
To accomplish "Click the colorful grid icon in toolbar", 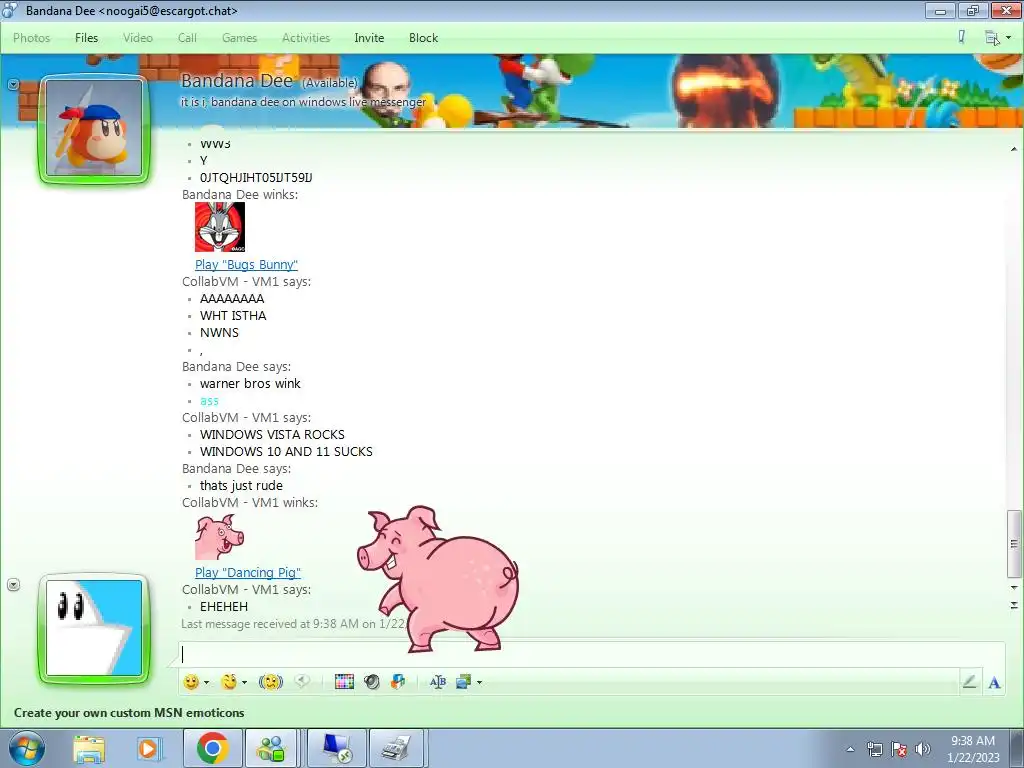I will click(x=344, y=682).
